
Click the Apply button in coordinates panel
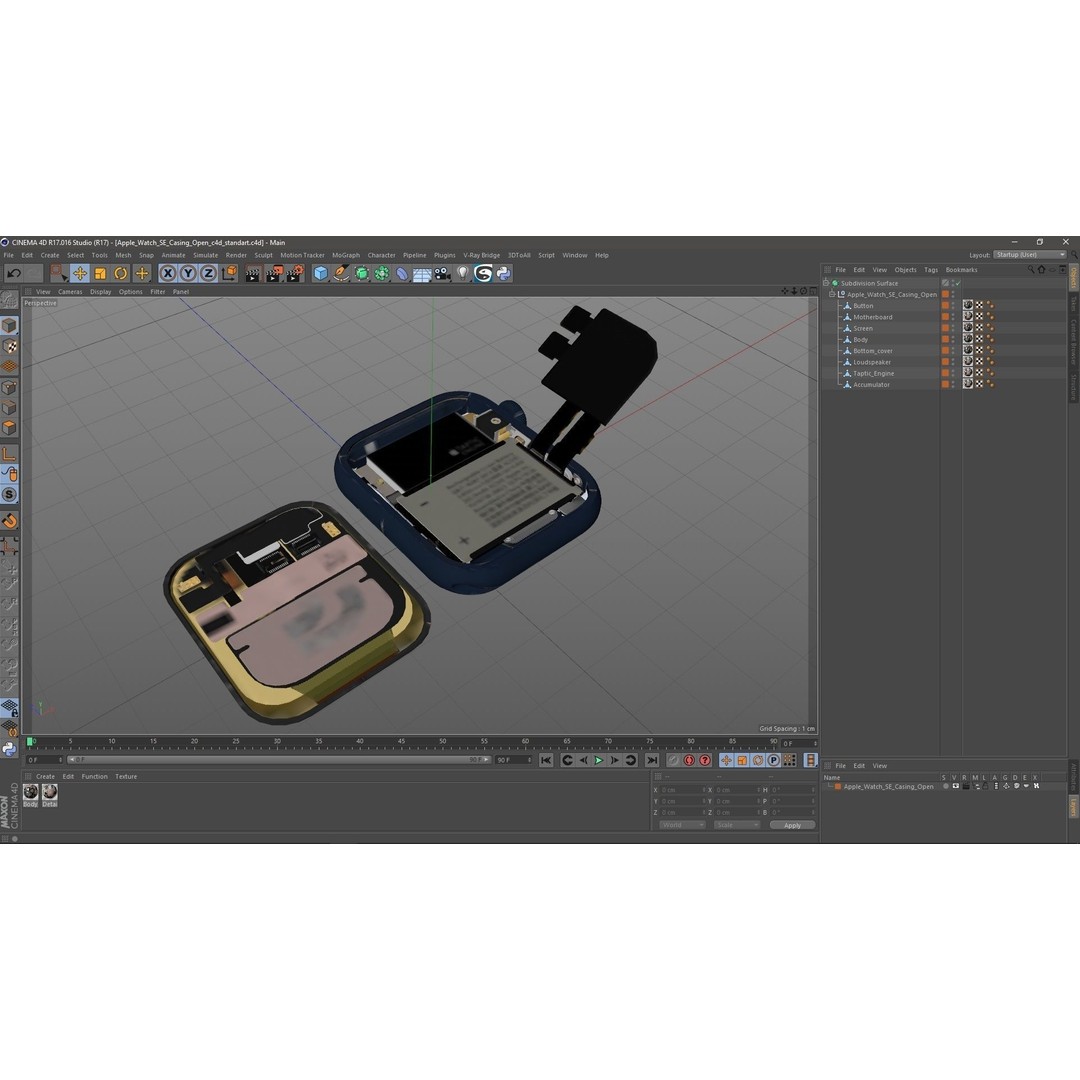pos(792,825)
